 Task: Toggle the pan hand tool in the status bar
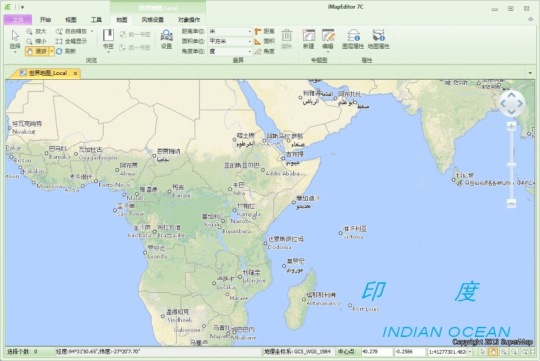click(x=493, y=352)
